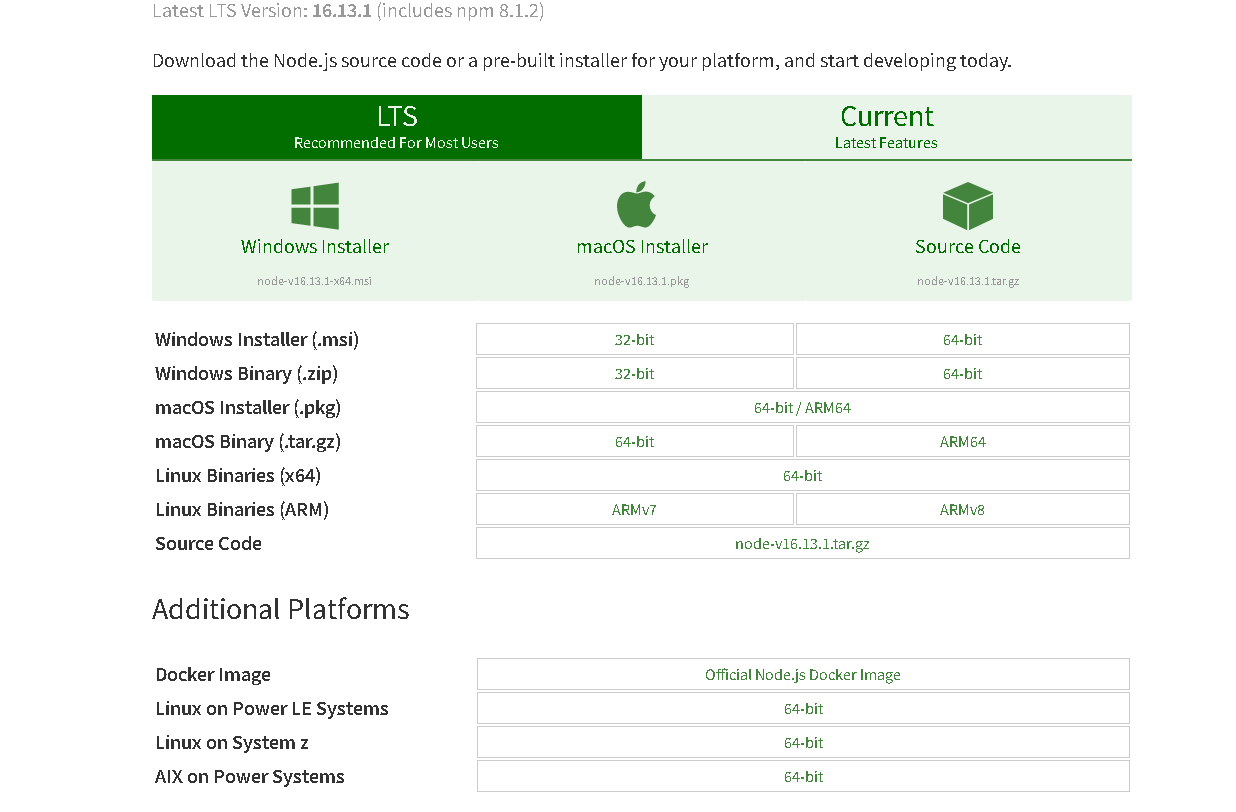Click the Linux Binaries (ARM) row label
1236x812 pixels.
click(x=242, y=510)
